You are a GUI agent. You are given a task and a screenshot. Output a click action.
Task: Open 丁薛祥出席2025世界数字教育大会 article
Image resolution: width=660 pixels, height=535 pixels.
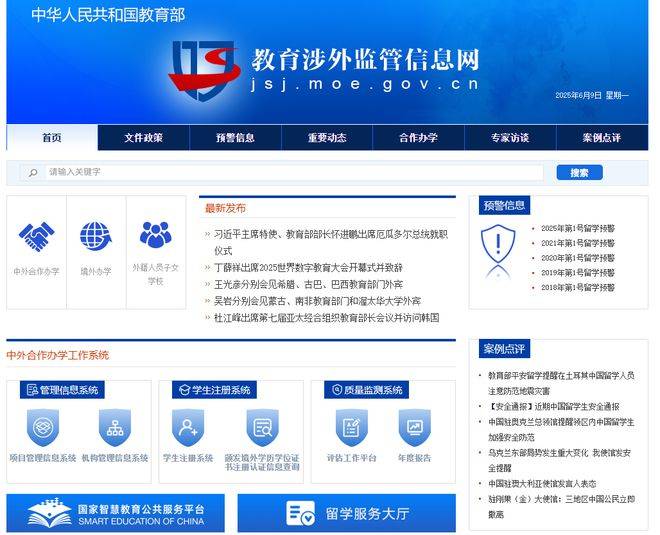[309, 267]
